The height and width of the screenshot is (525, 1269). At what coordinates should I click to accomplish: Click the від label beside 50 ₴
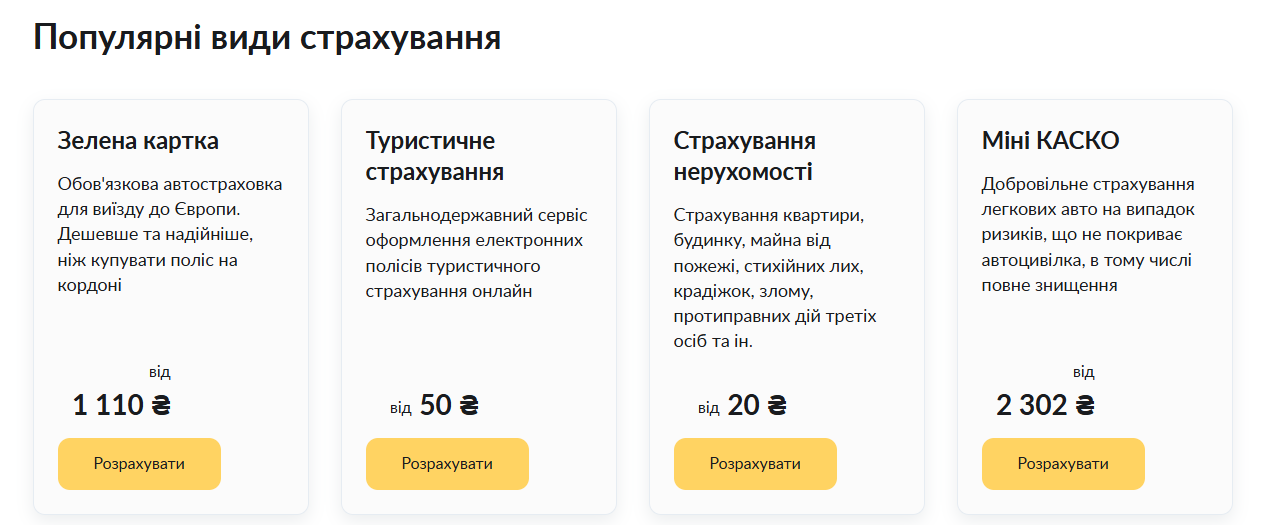[x=401, y=408]
